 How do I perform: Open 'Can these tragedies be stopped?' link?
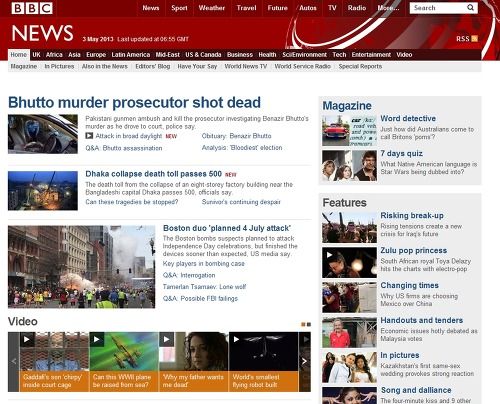point(132,202)
